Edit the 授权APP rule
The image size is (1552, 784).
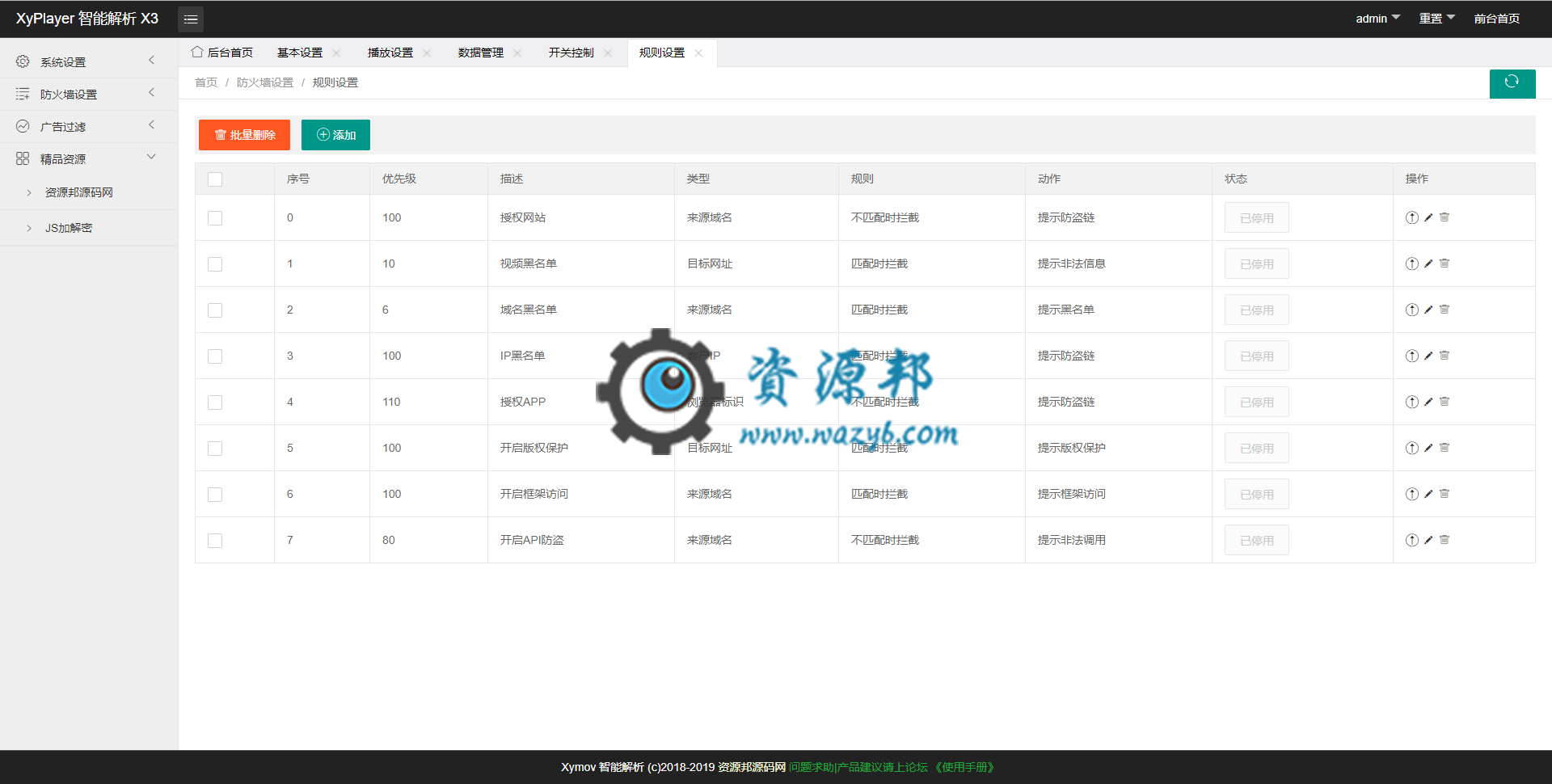click(1428, 402)
